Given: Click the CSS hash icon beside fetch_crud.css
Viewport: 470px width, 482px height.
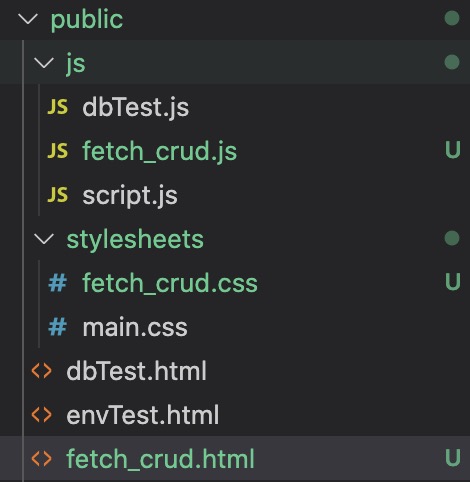Looking at the screenshot, I should click(57, 283).
